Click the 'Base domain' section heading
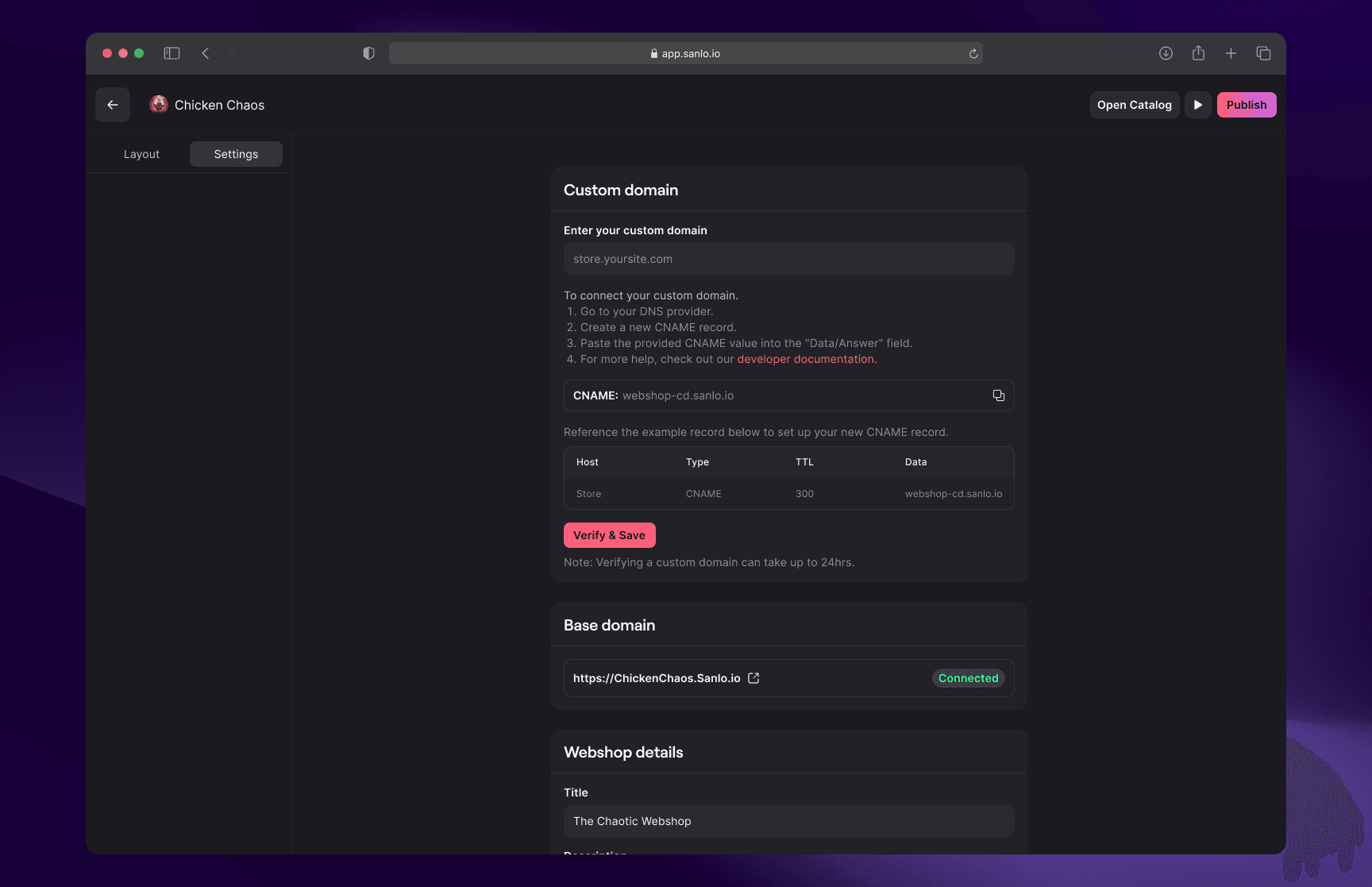The height and width of the screenshot is (887, 1372). pos(610,625)
